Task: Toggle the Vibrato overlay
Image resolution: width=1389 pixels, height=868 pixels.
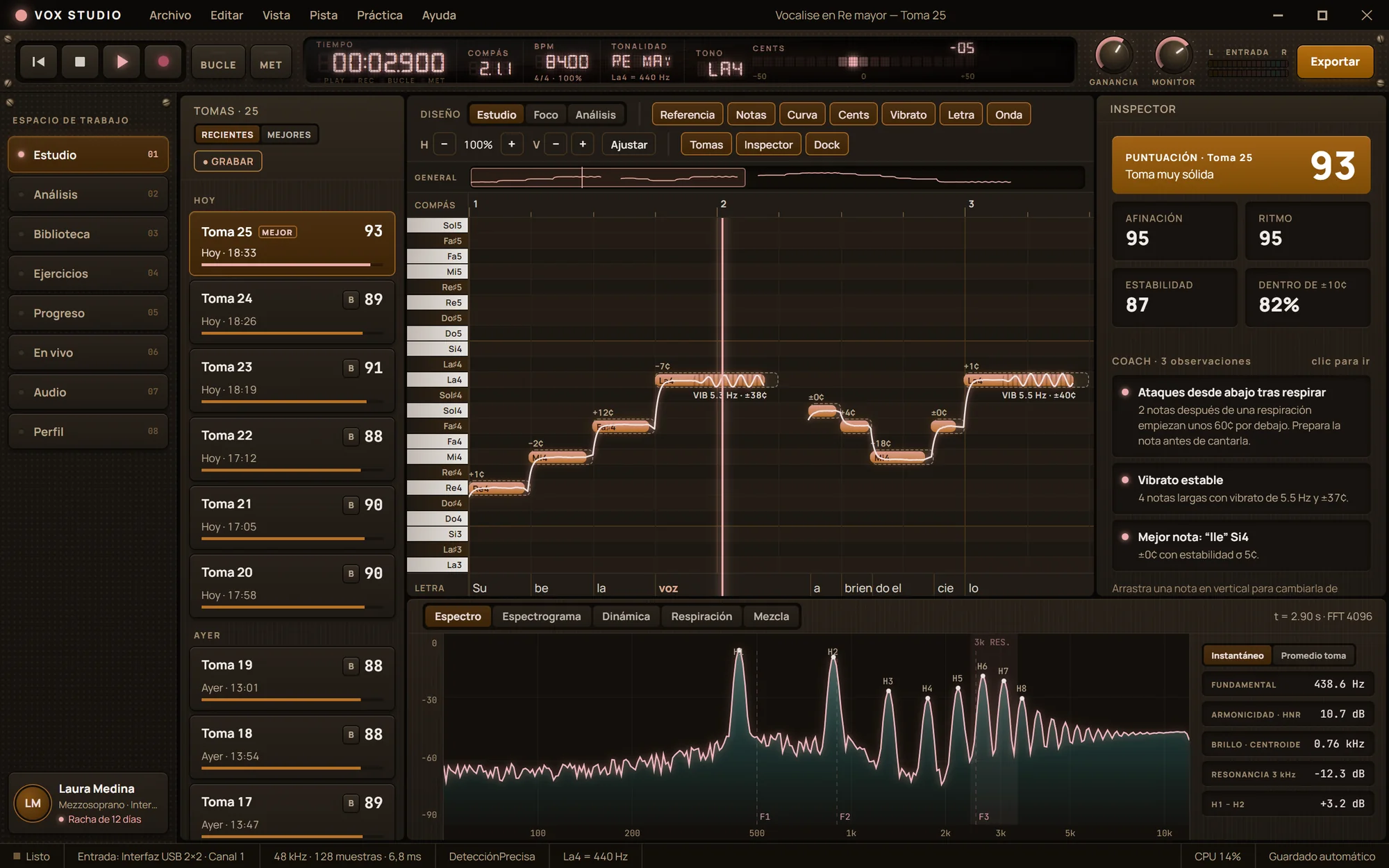Action: [908, 115]
